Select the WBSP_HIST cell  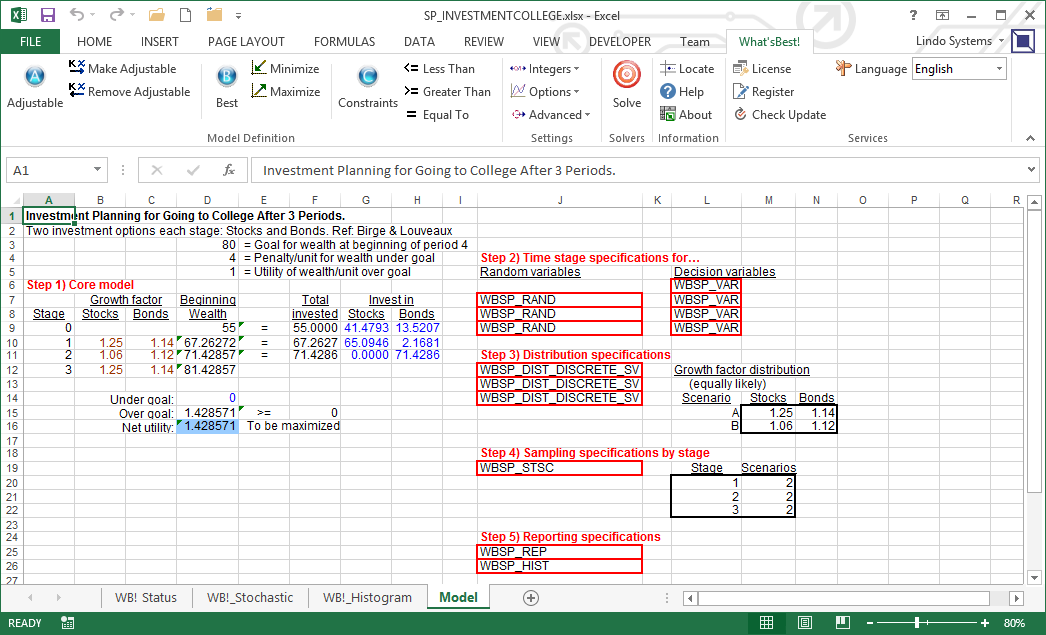click(560, 566)
